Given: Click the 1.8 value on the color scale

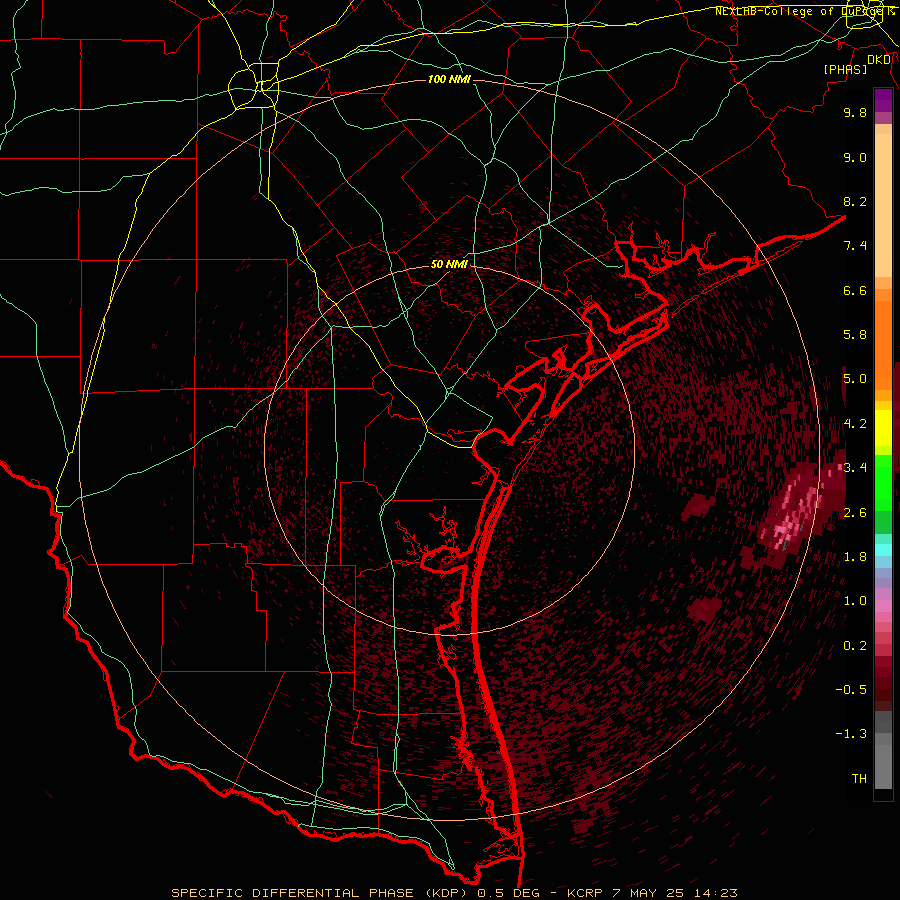Looking at the screenshot, I should point(855,557).
